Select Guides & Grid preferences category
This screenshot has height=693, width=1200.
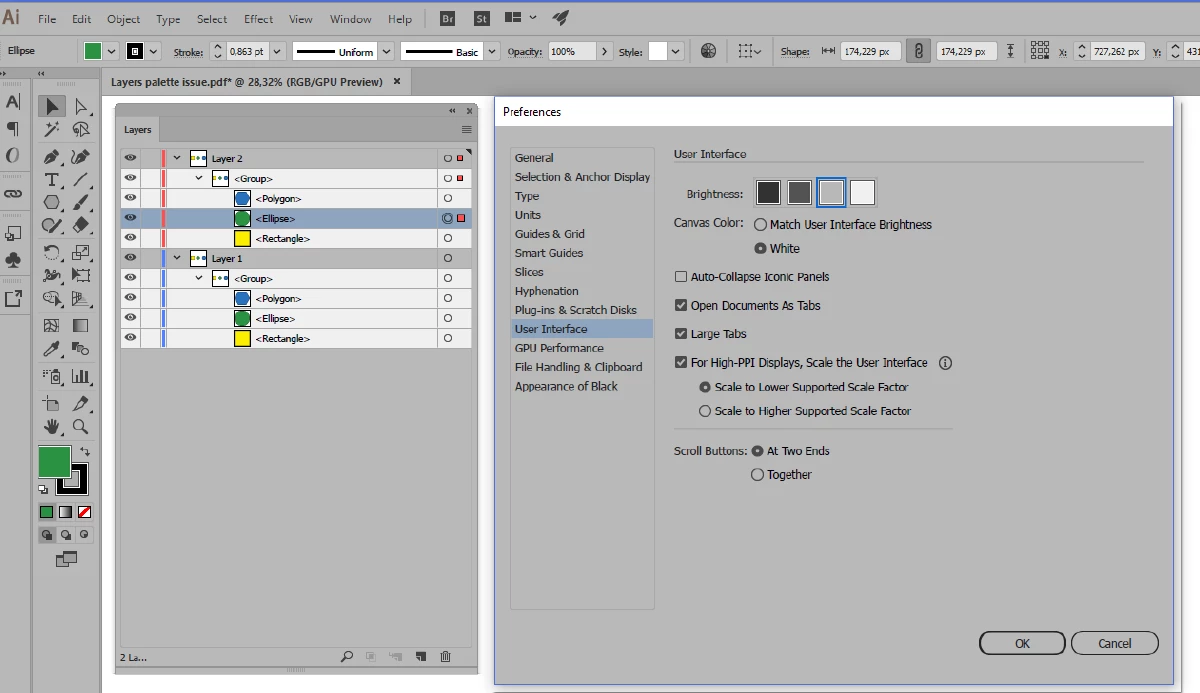point(550,234)
